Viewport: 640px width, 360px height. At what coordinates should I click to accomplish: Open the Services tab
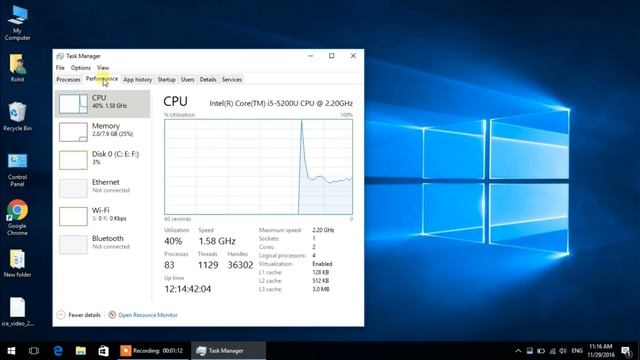[x=232, y=80]
